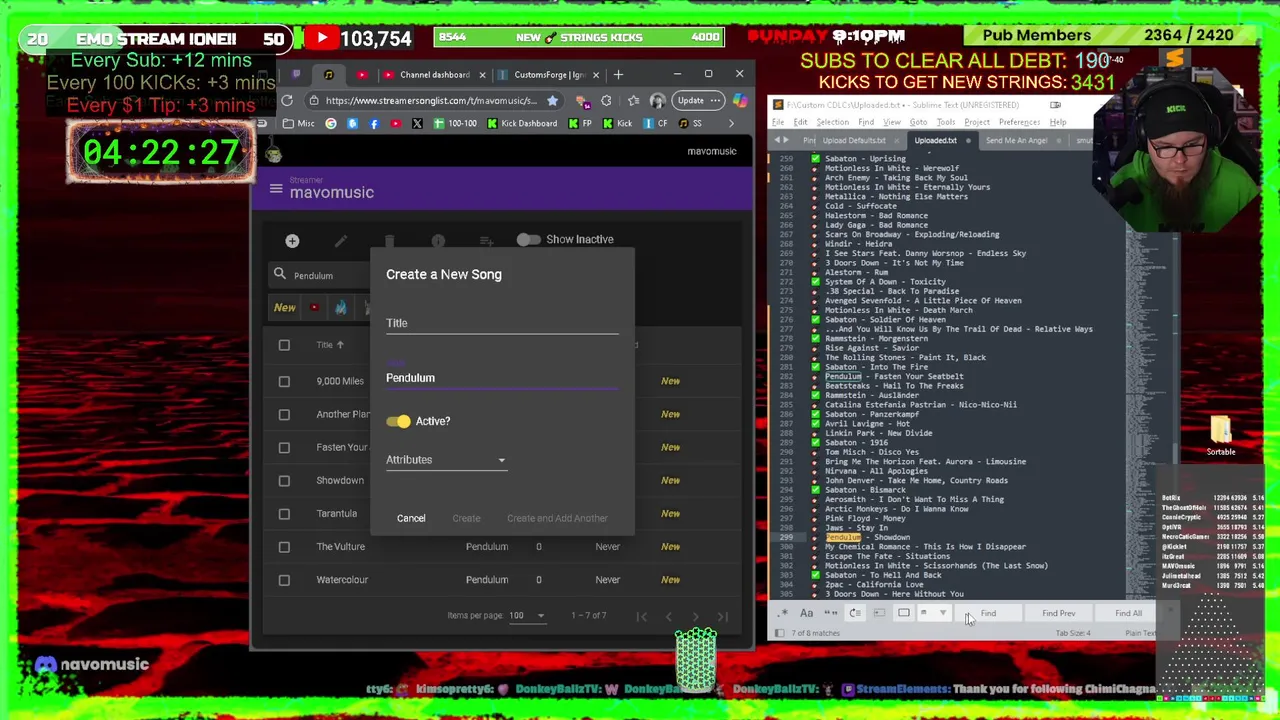The height and width of the screenshot is (720, 1280).
Task: Click Cancel in Create a New Song
Action: (411, 518)
